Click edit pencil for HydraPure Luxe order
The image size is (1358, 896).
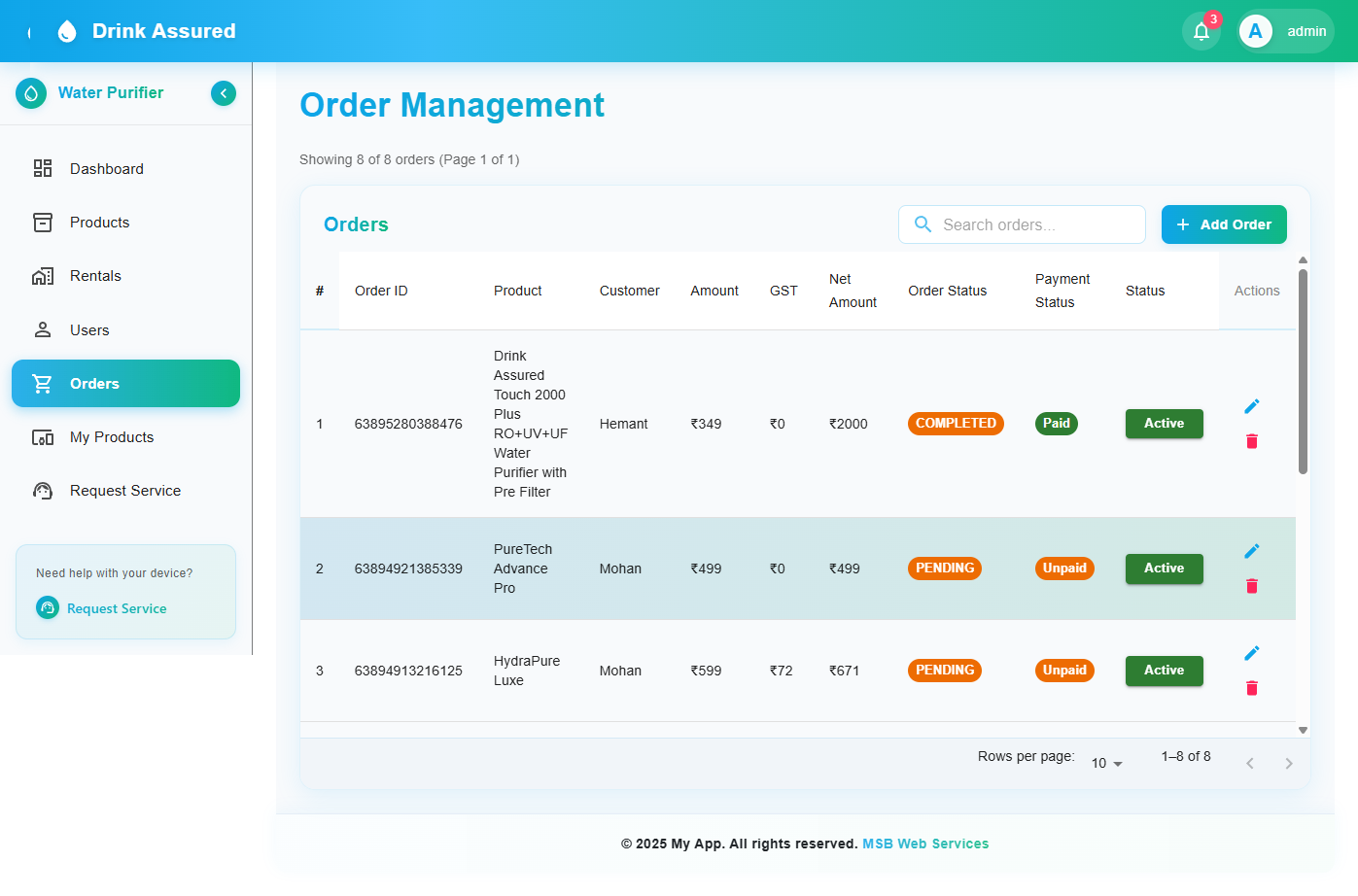1252,653
